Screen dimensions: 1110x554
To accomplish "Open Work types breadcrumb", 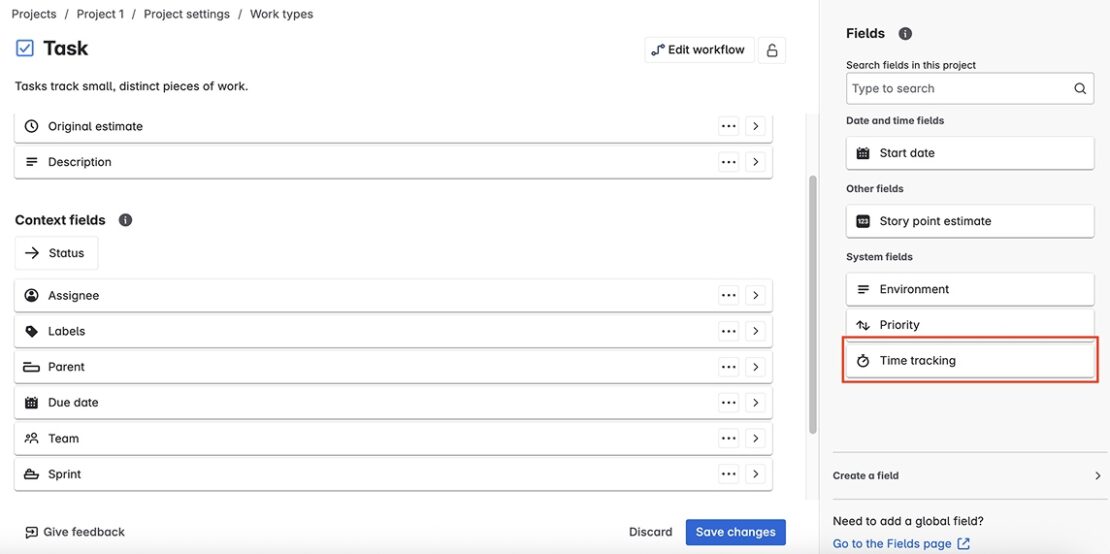I will [x=281, y=14].
